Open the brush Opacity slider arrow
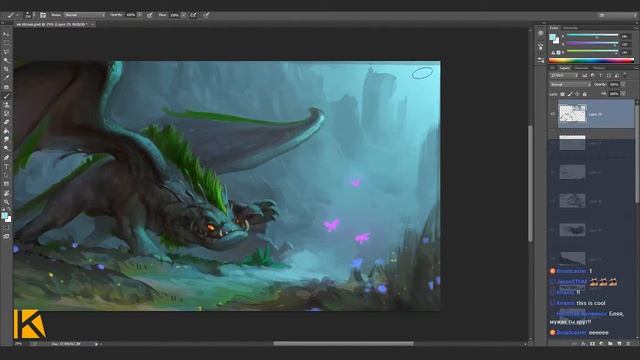The image size is (640, 360). click(140, 15)
